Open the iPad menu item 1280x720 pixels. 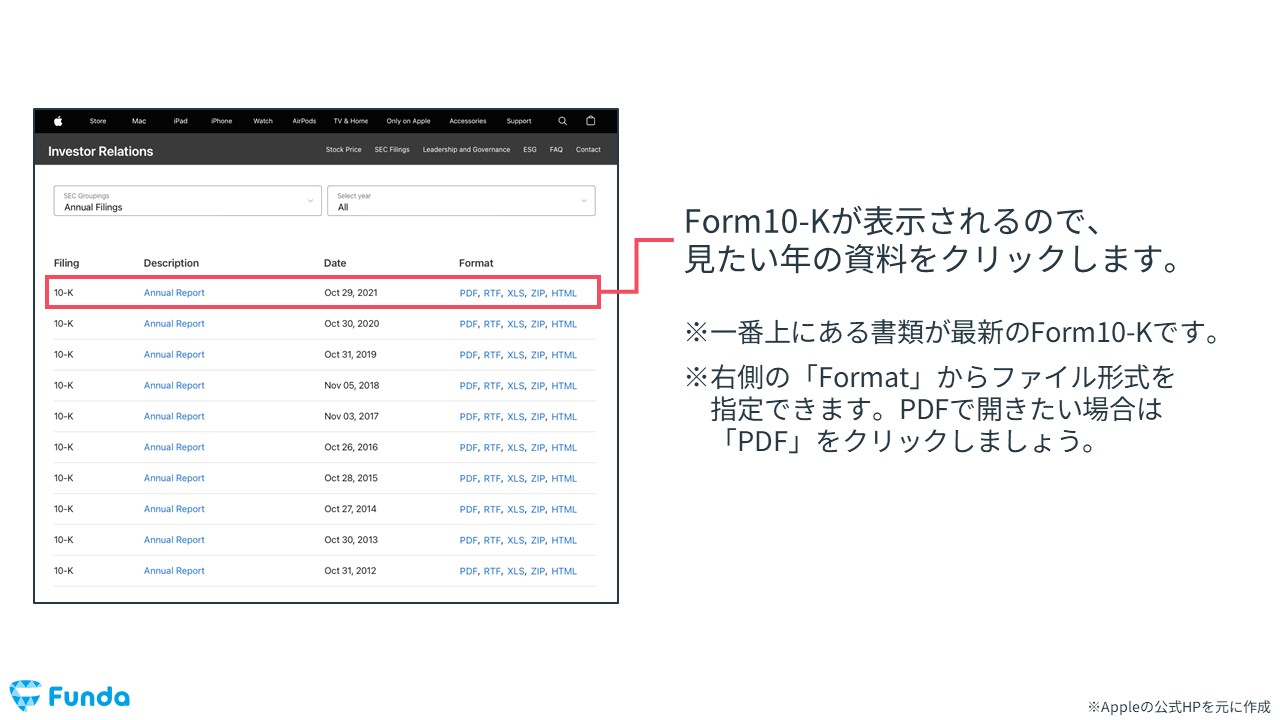[180, 121]
